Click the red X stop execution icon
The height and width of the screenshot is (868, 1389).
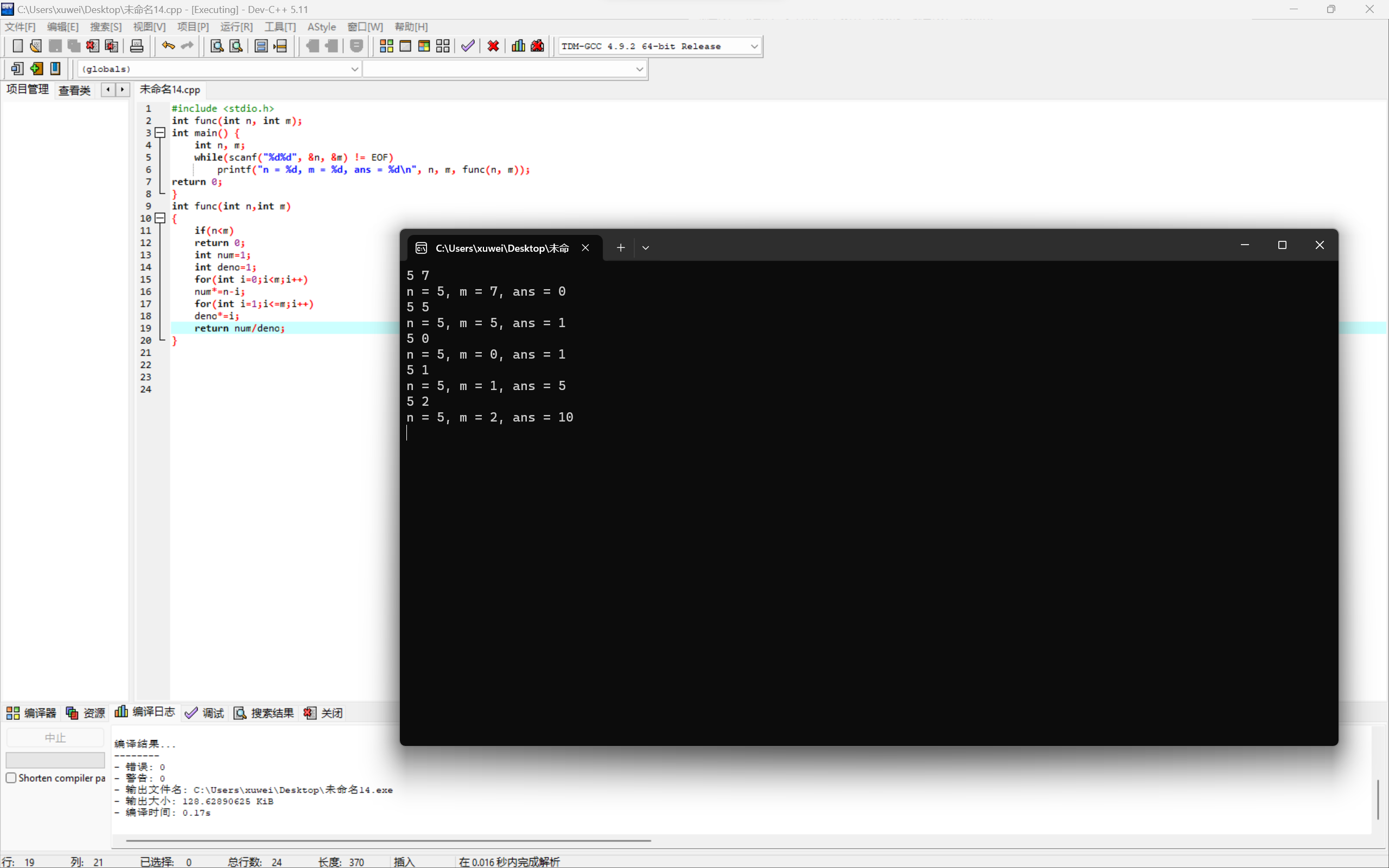[x=493, y=46]
